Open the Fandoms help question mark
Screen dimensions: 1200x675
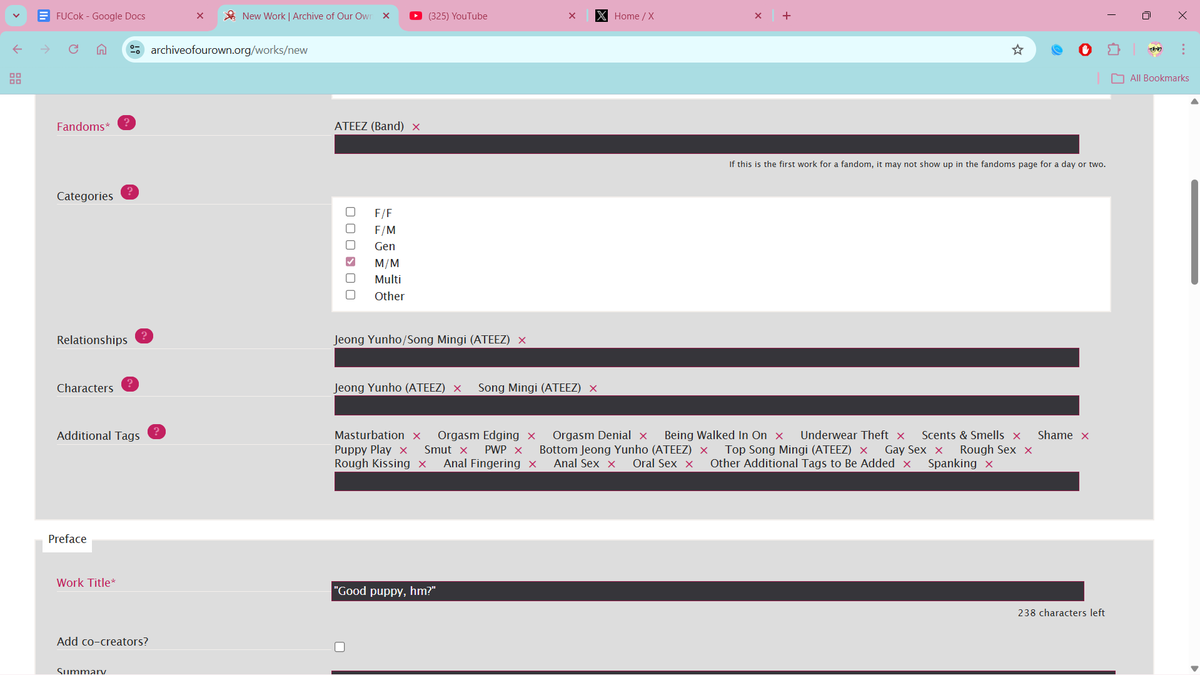(126, 123)
